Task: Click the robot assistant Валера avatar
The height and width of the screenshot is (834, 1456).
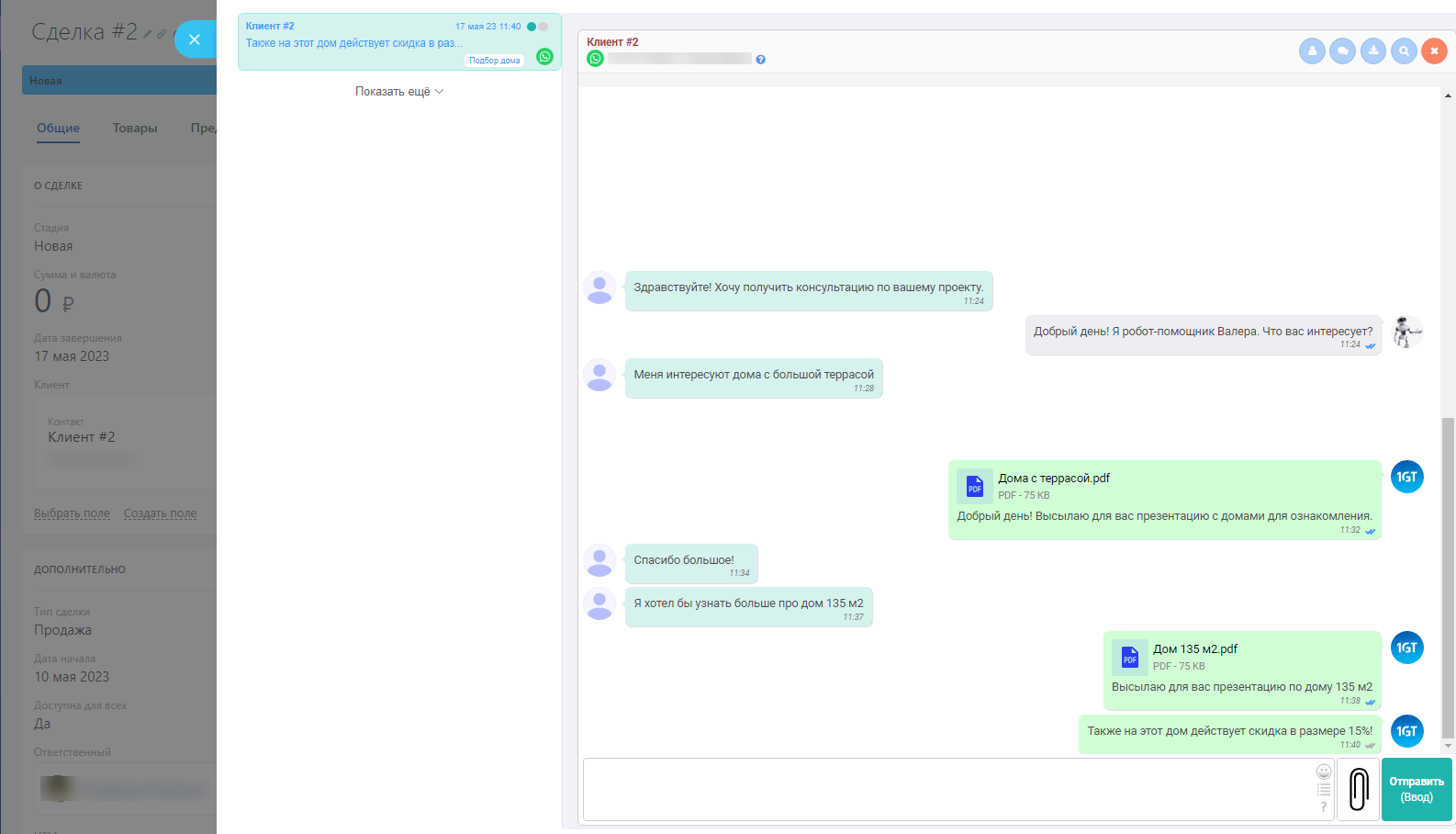Action: (x=1406, y=332)
